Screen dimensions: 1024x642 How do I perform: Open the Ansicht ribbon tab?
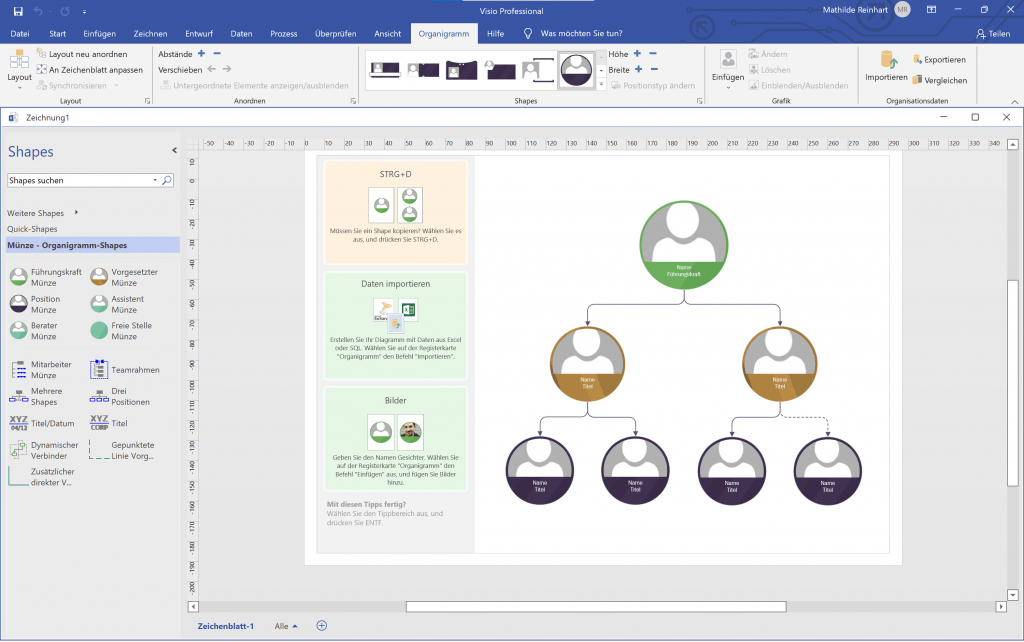coord(387,32)
